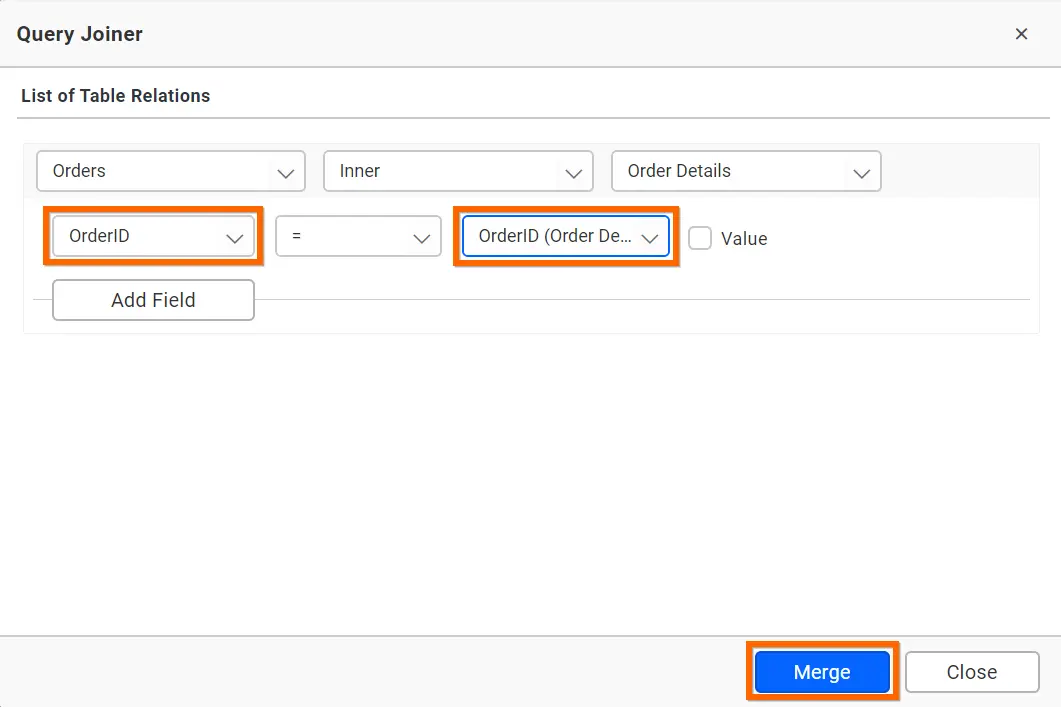Check the Value option next to the field row
This screenshot has height=707, width=1061.
pyautogui.click(x=700, y=238)
